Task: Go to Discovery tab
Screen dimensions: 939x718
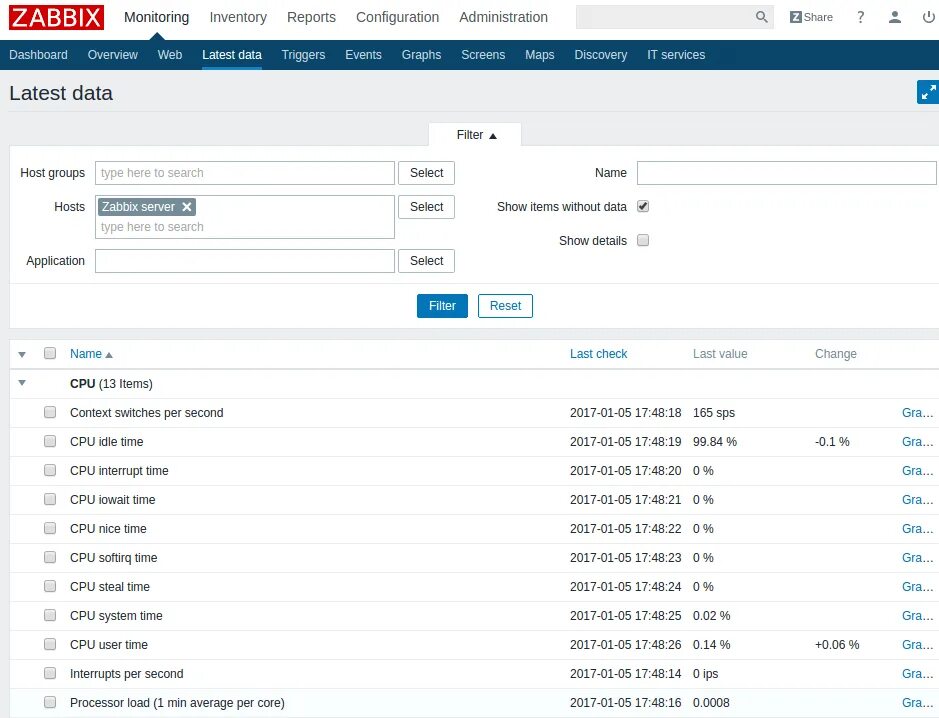Action: (601, 54)
